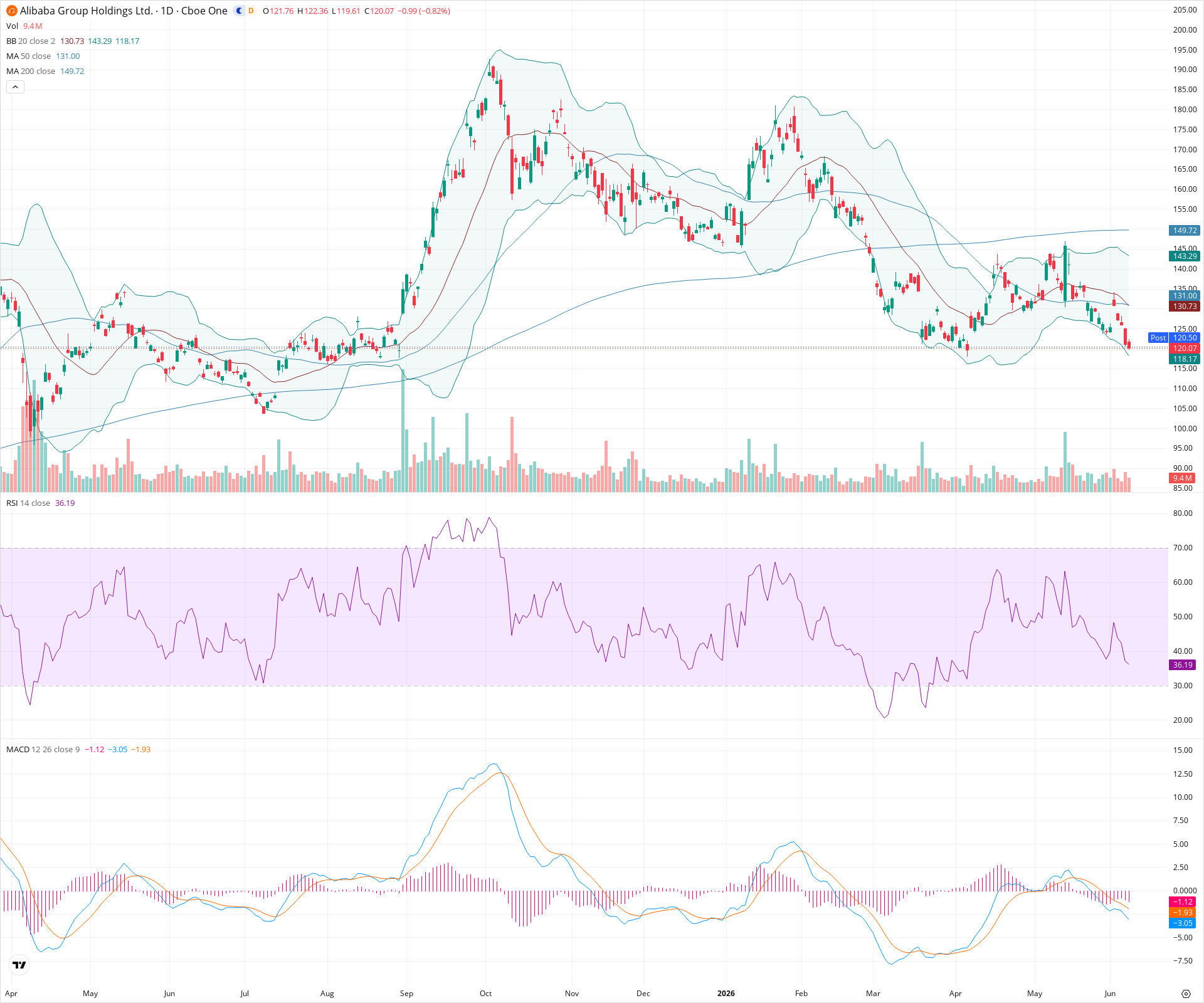Click the MACD 15.00 axis label

[1183, 750]
